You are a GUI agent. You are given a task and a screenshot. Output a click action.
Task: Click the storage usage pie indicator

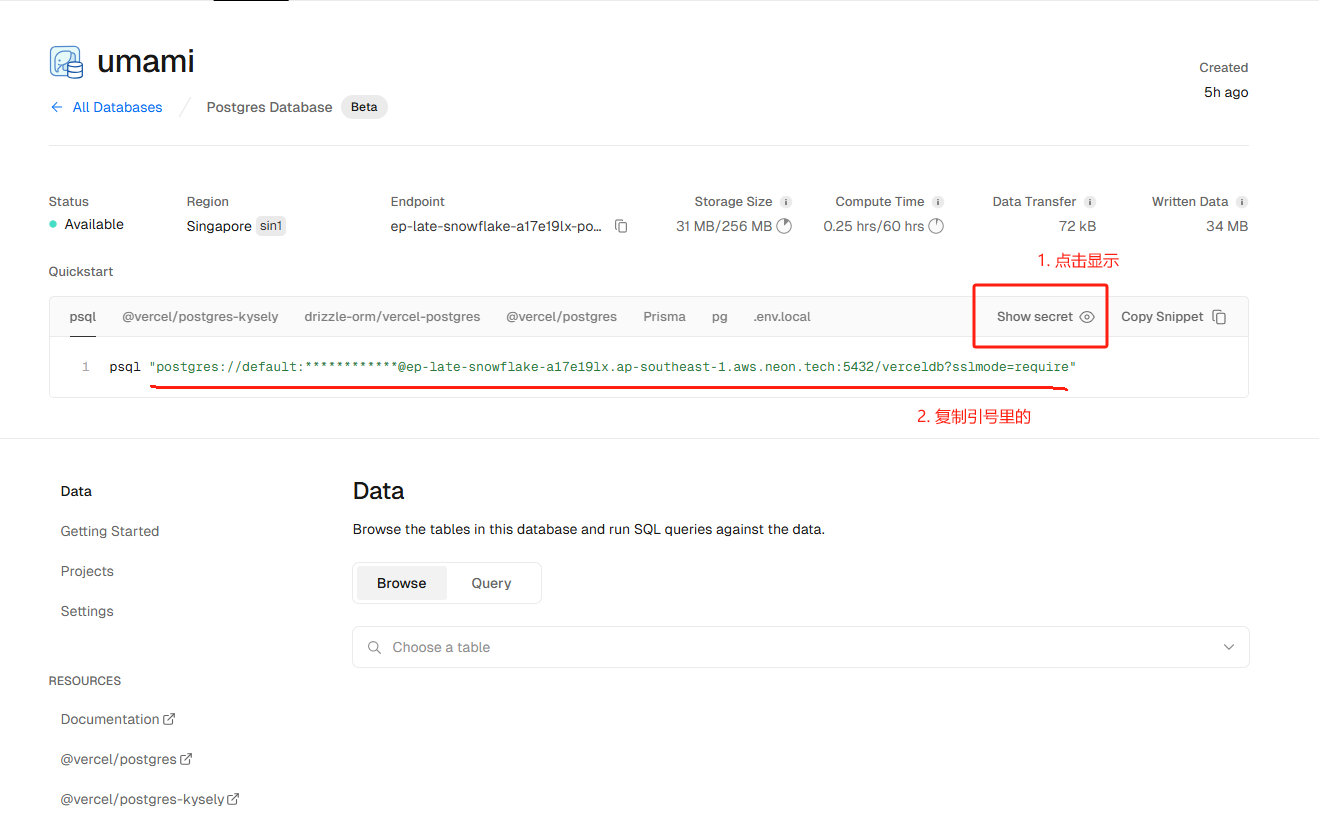point(784,226)
